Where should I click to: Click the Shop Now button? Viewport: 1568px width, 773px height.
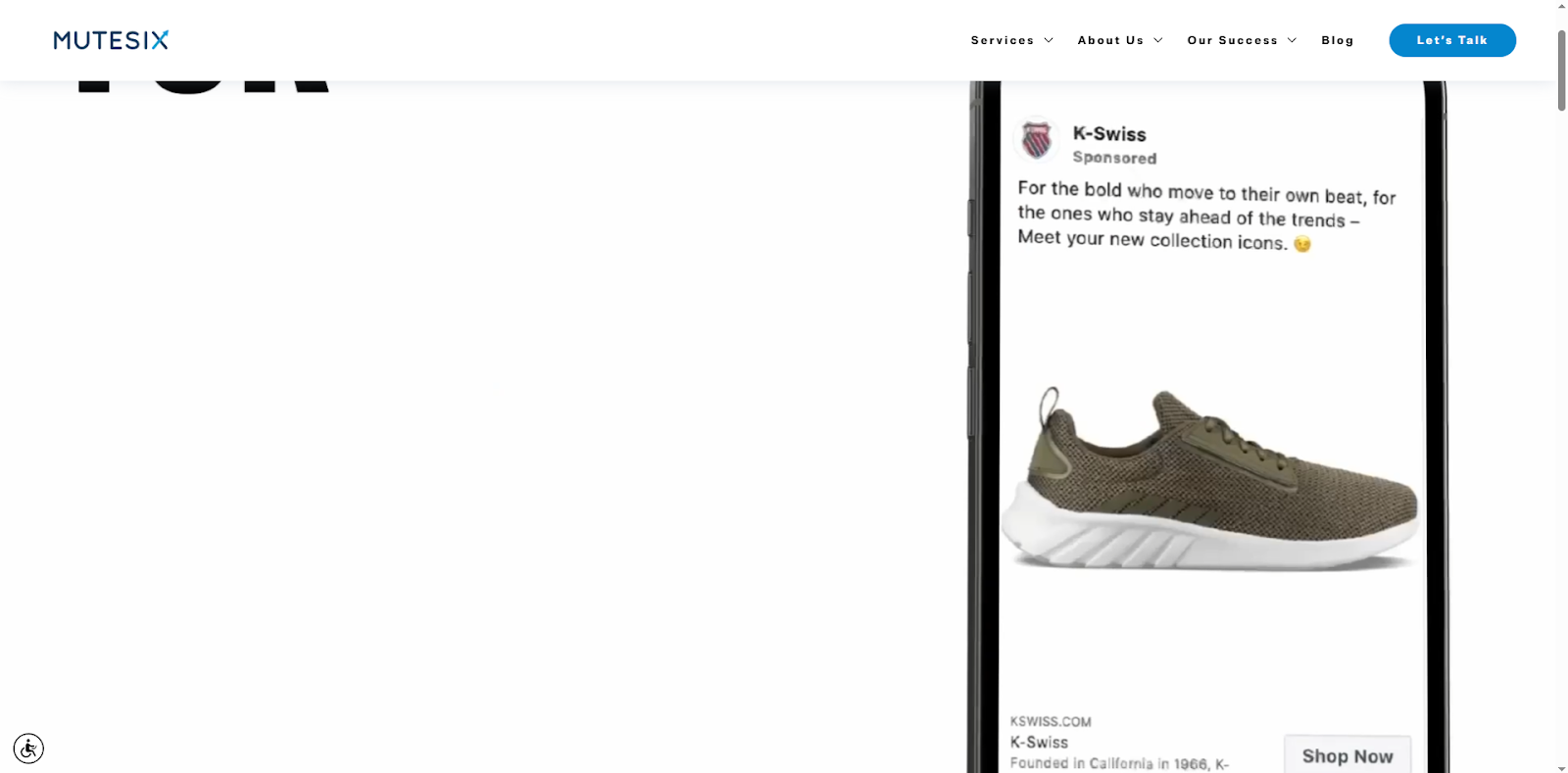click(1347, 754)
